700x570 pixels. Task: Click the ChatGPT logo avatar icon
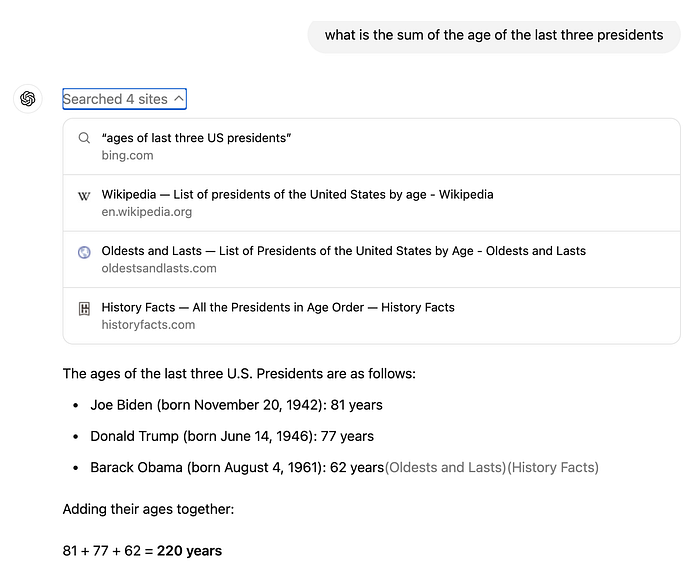coord(28,99)
